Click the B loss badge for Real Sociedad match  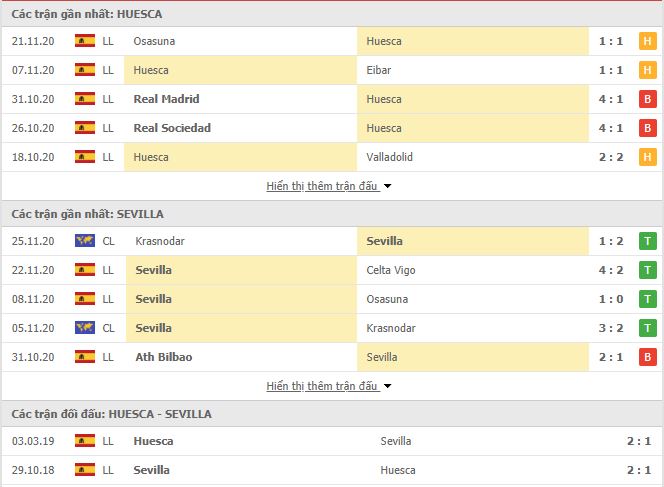[647, 128]
